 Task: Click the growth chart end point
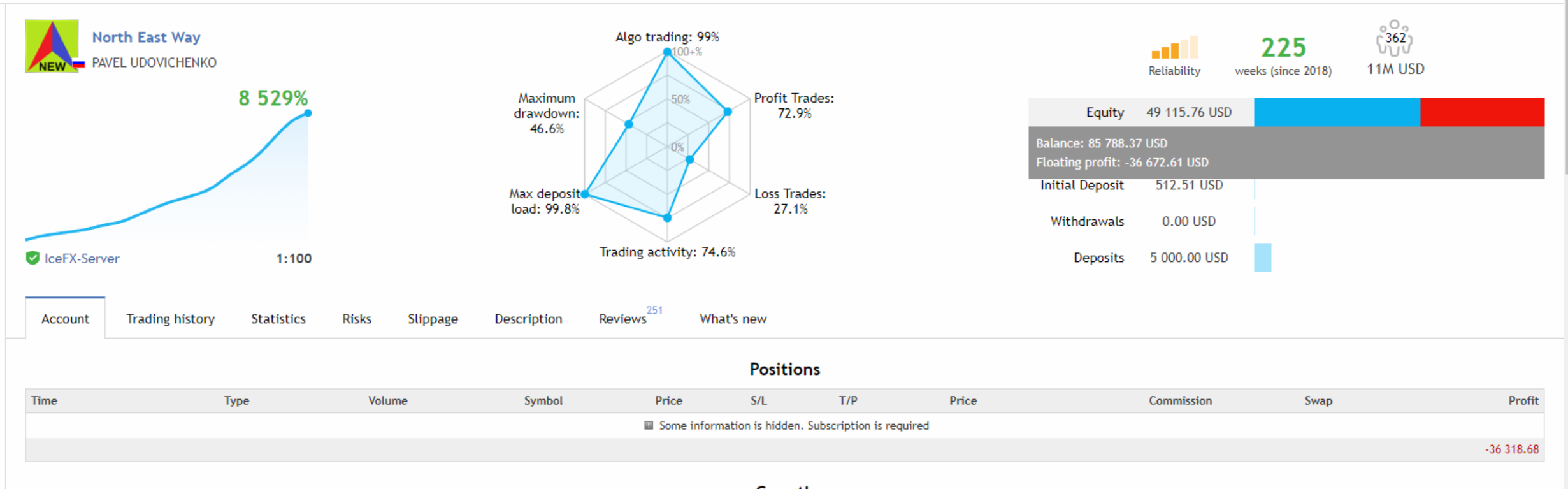point(308,113)
